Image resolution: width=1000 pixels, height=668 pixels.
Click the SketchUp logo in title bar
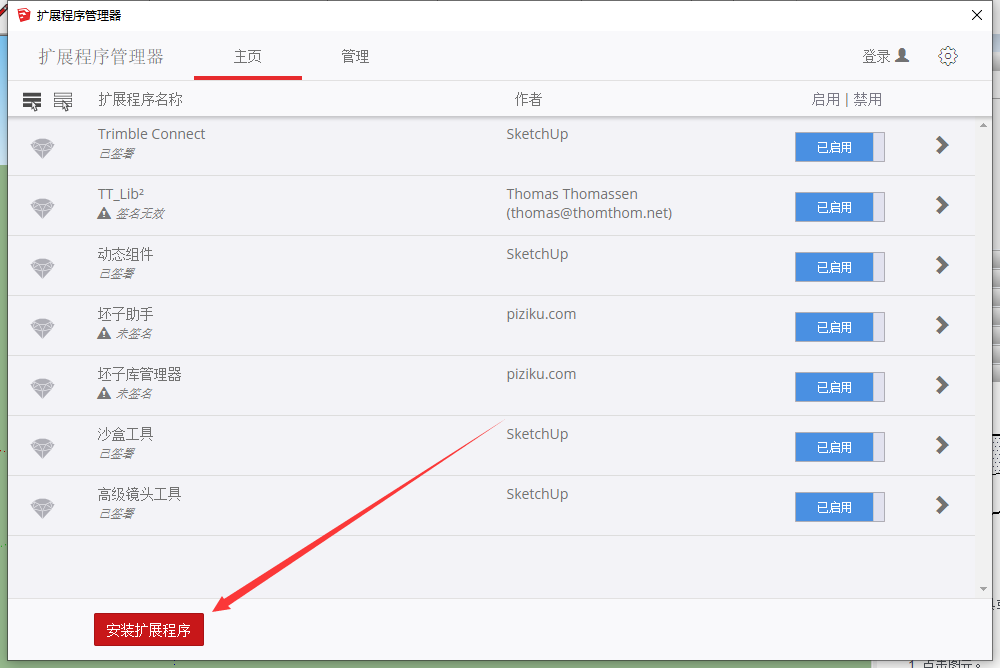[24, 15]
